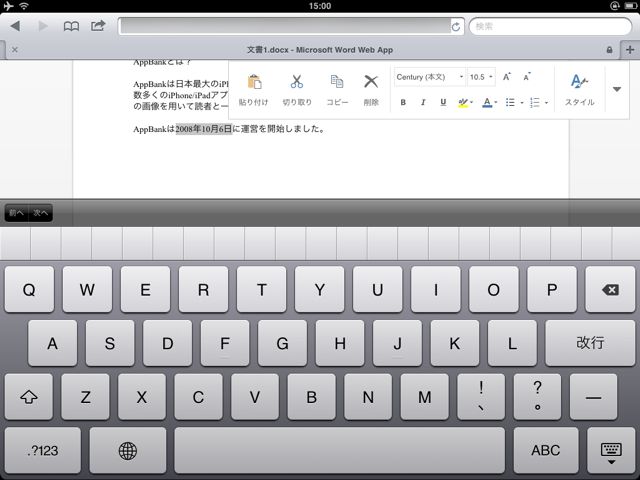Toggle italic formatting
Image resolution: width=640 pixels, height=480 pixels.
click(423, 102)
